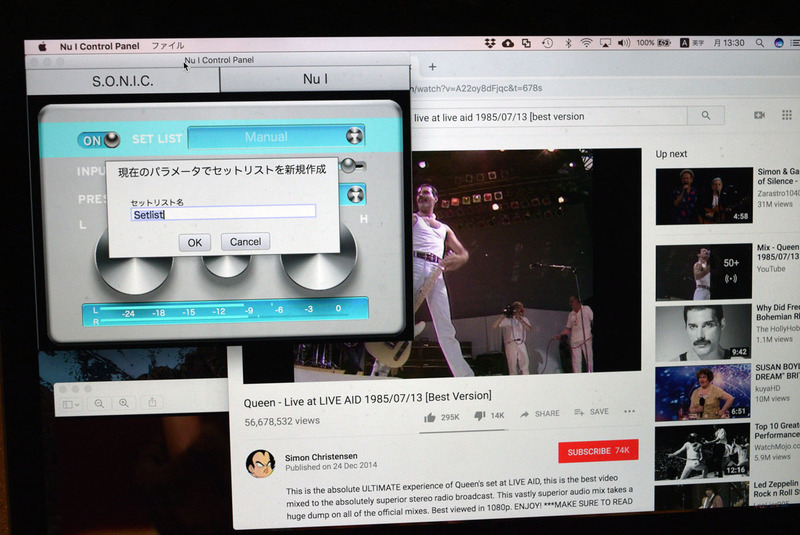Viewport: 800px width, 535px height.
Task: Open the Susan Boyle 6:51 video thumbnail
Action: [702, 392]
